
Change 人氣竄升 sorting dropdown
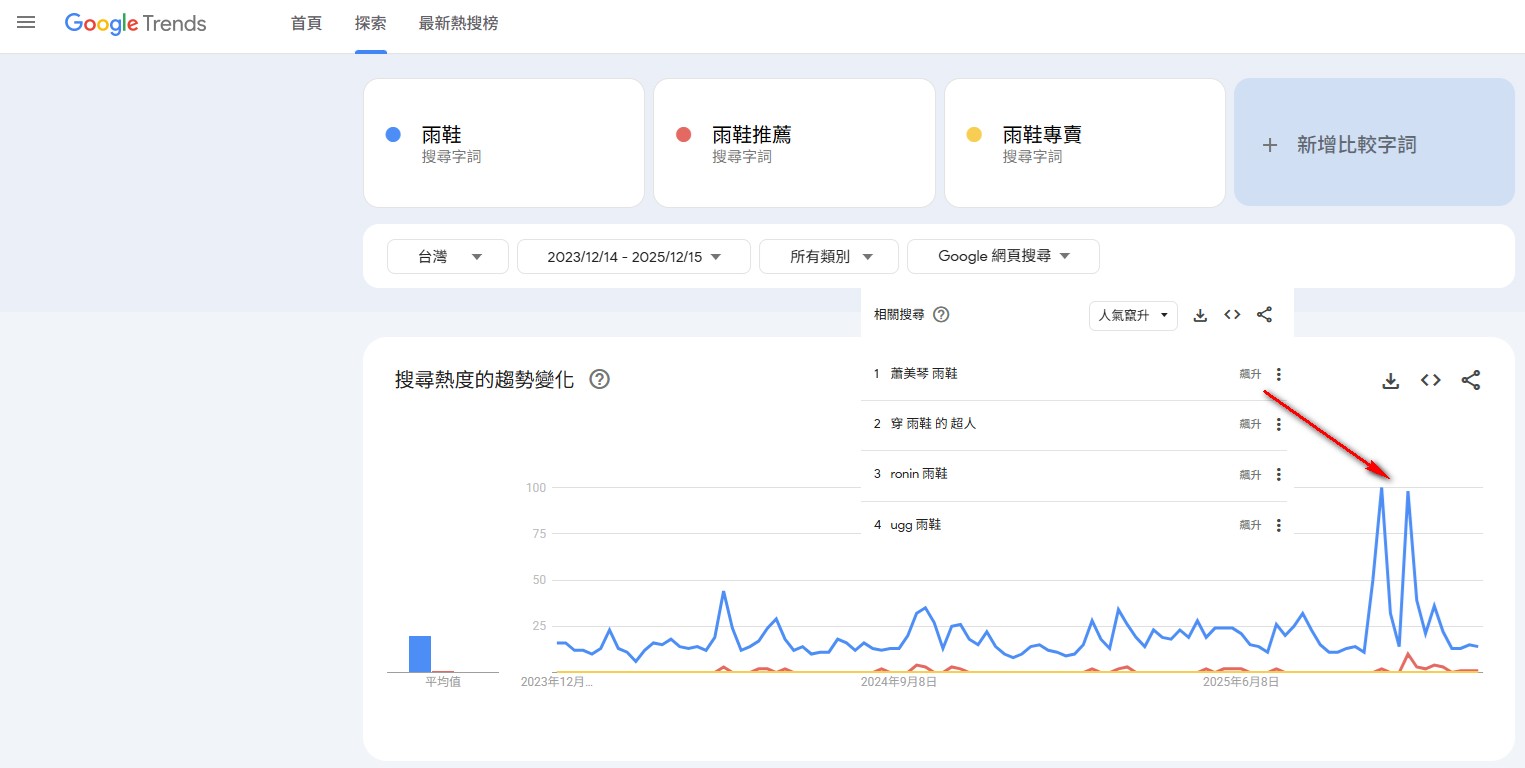(x=1133, y=316)
